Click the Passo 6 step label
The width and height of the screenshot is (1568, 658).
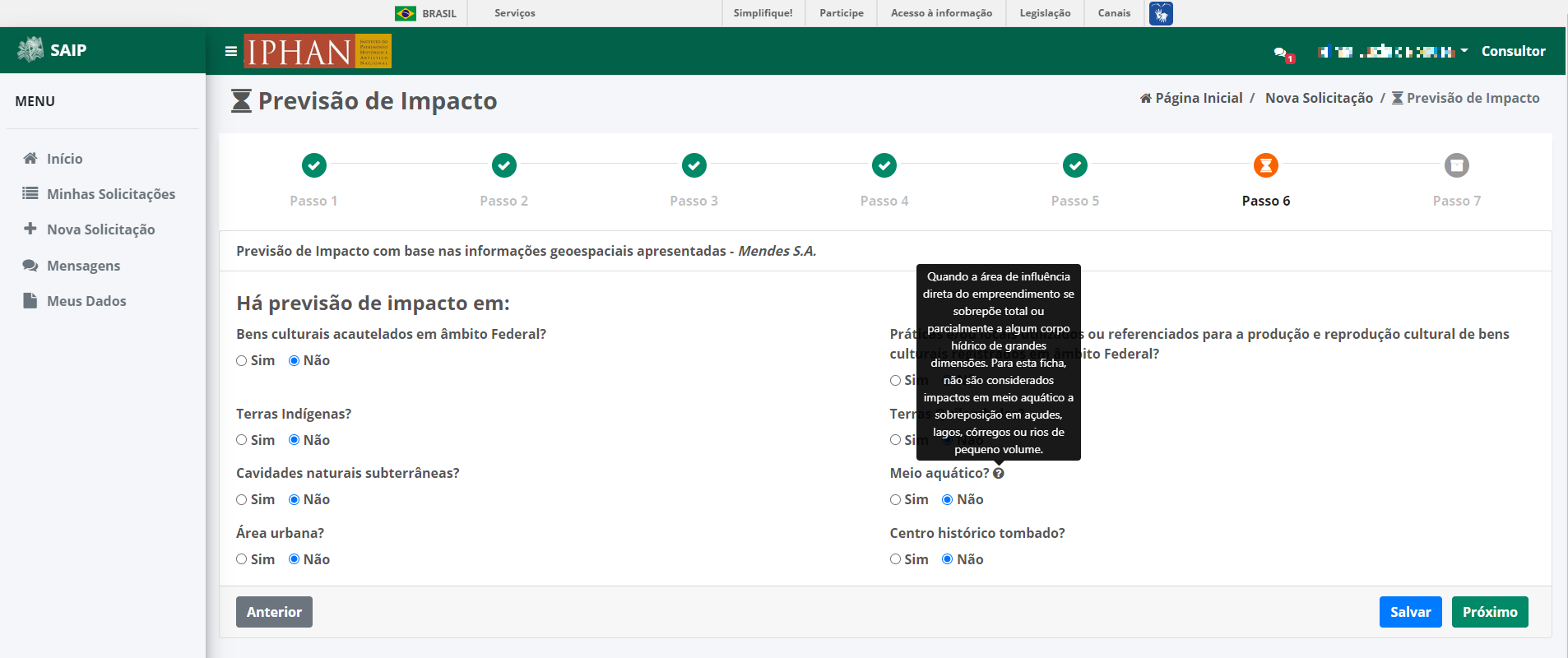(1266, 201)
